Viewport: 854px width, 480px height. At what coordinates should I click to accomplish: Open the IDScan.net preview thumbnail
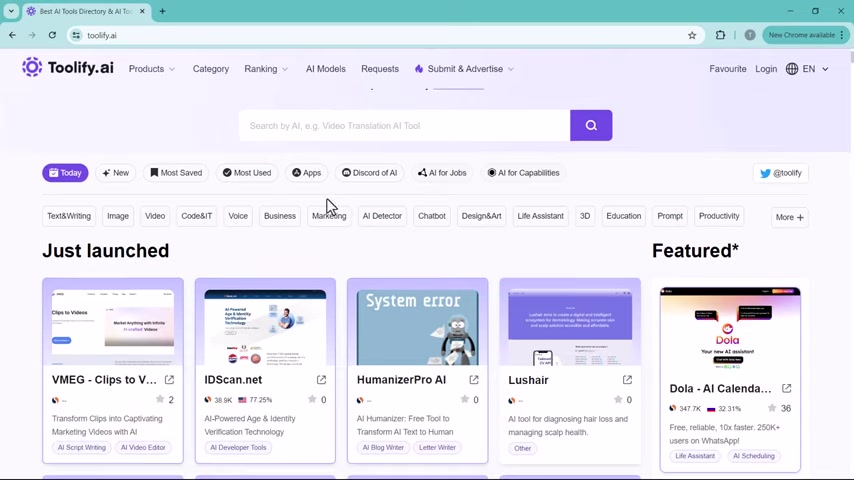[x=265, y=327]
